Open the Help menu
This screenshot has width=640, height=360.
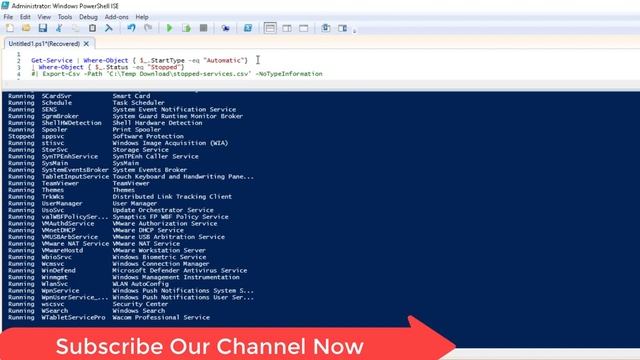tap(142, 17)
